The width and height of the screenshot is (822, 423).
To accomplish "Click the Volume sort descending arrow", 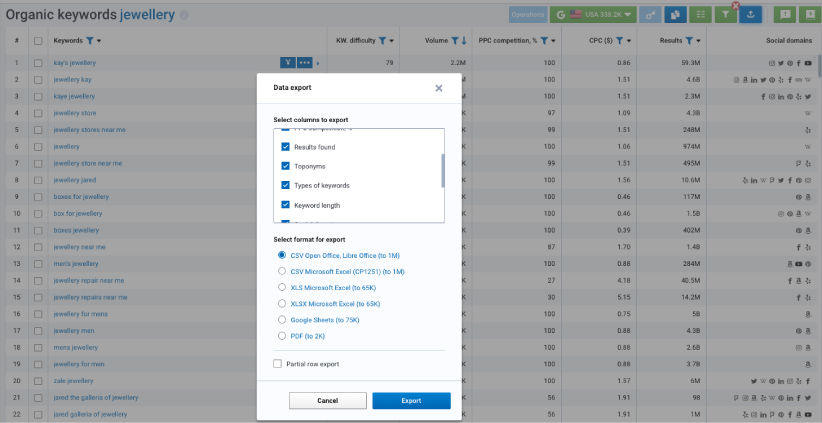I will [x=463, y=40].
